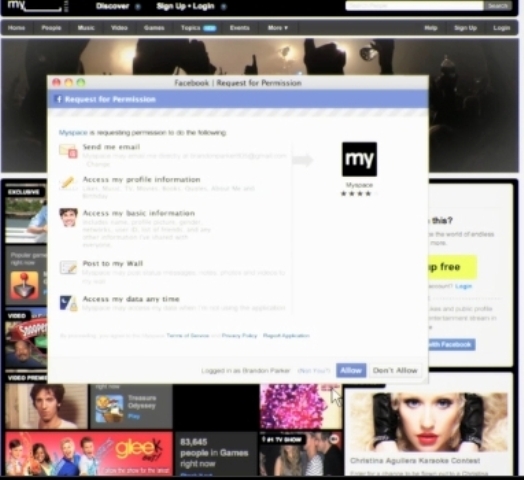The height and width of the screenshot is (480, 524).
Task: Click the Help link in navigation bar
Action: coord(431,28)
